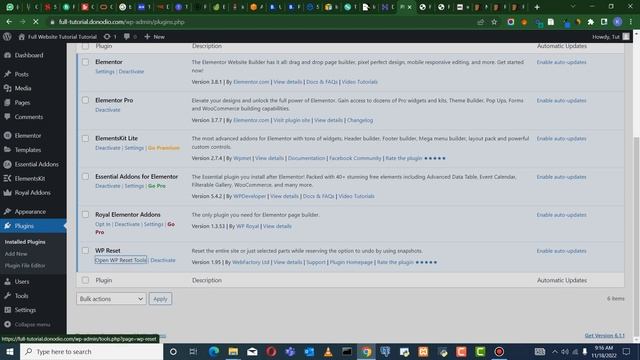Open Elementor Video Tutorials link

coord(360,82)
